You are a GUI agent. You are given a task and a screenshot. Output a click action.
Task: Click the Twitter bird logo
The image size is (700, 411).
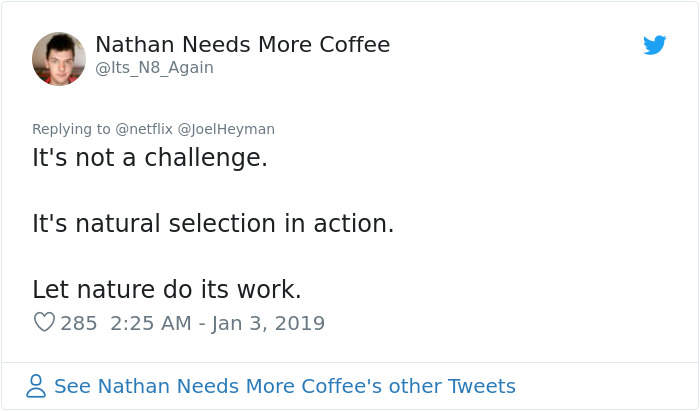tap(655, 45)
